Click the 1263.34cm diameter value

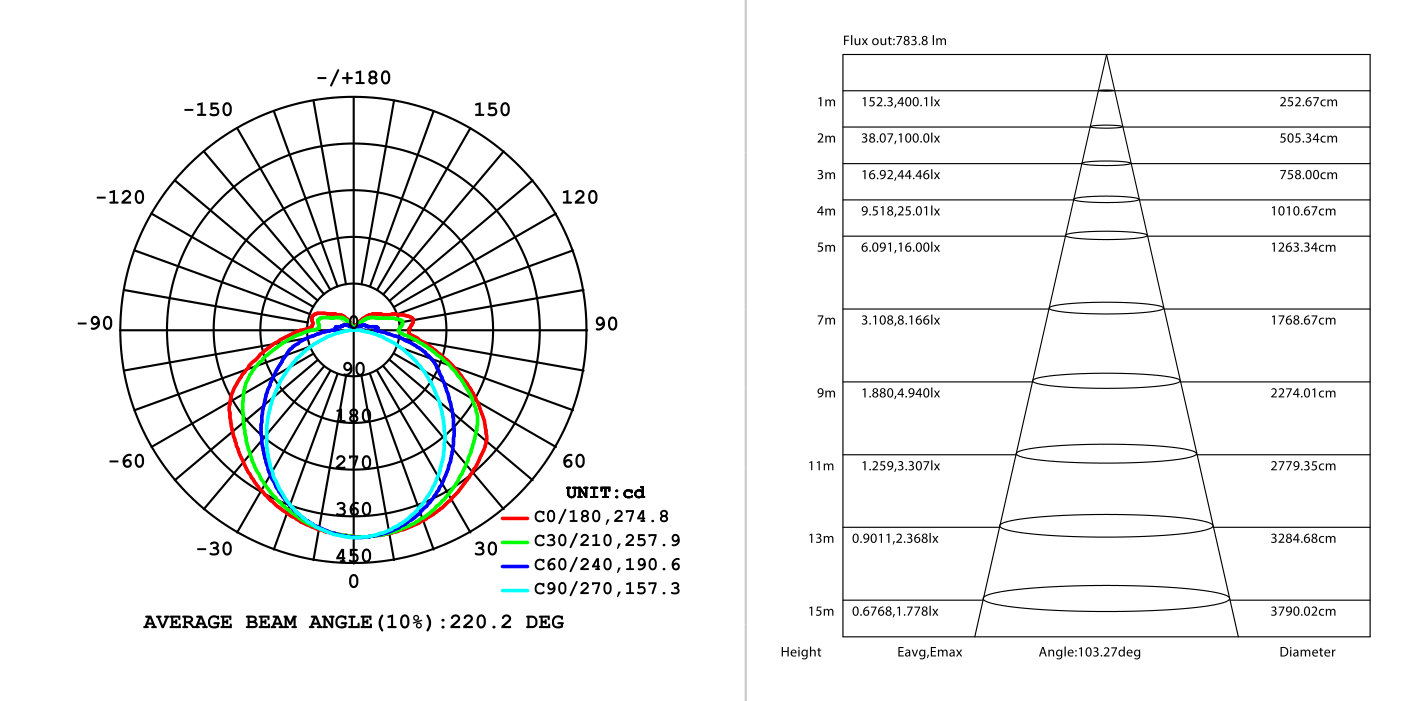click(1303, 247)
